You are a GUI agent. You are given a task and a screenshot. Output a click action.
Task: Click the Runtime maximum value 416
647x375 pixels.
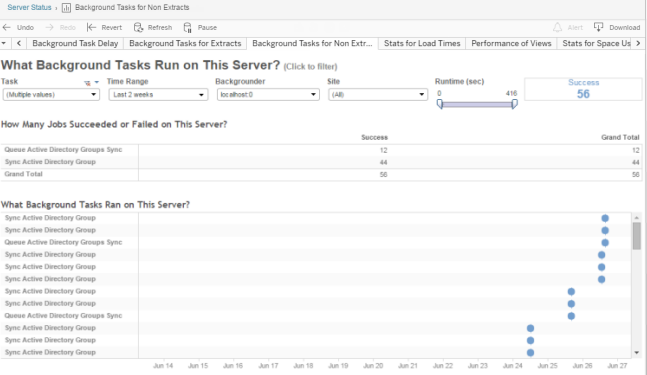[511, 93]
